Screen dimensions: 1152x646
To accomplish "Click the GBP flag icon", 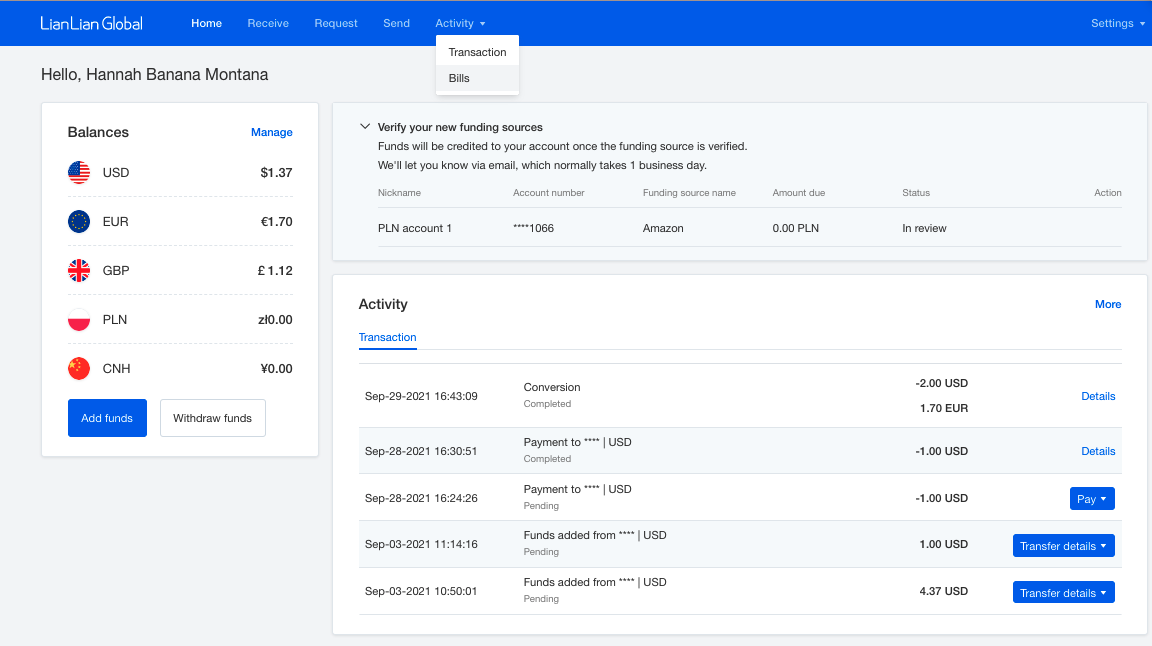I will coord(79,270).
